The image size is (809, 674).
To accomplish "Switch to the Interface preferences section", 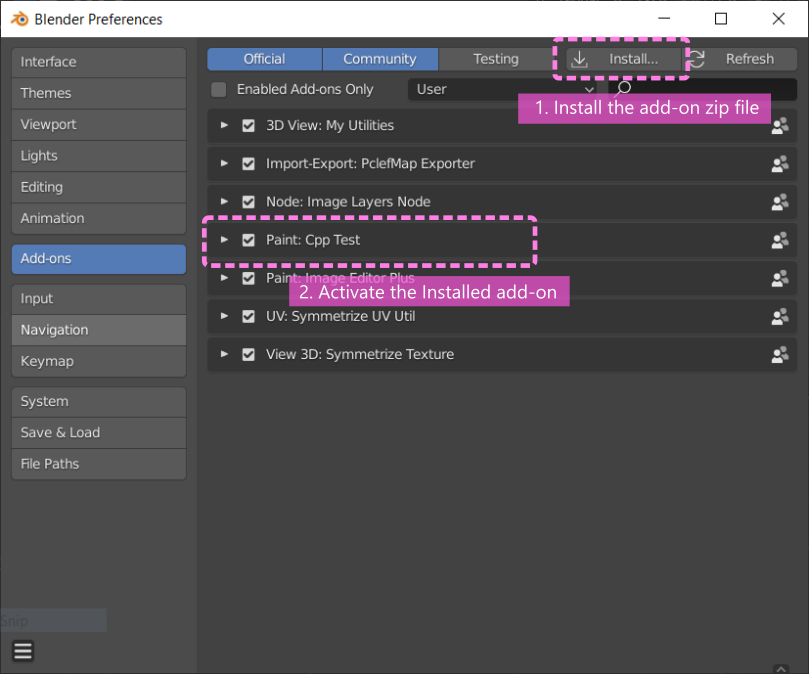I will tap(99, 62).
